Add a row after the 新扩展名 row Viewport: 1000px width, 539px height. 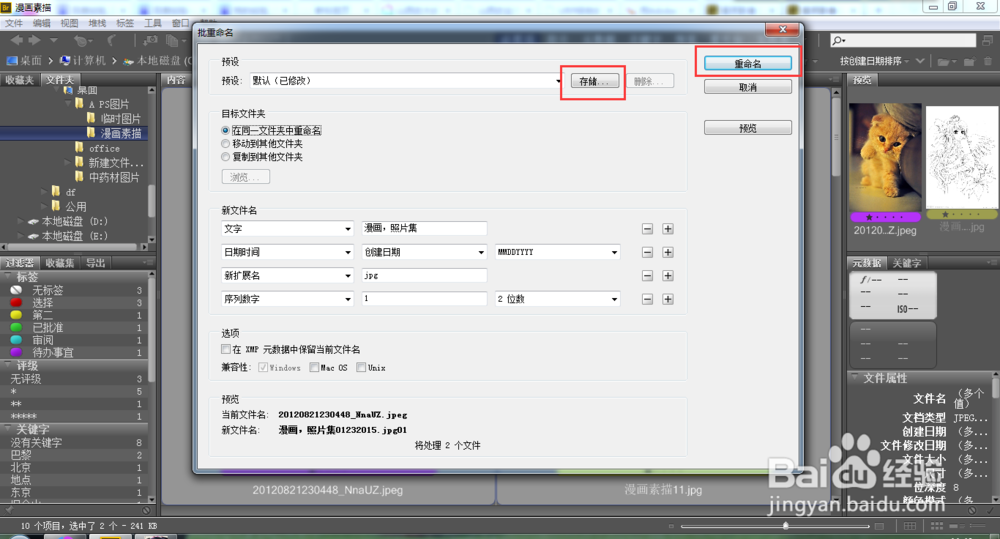[x=668, y=276]
